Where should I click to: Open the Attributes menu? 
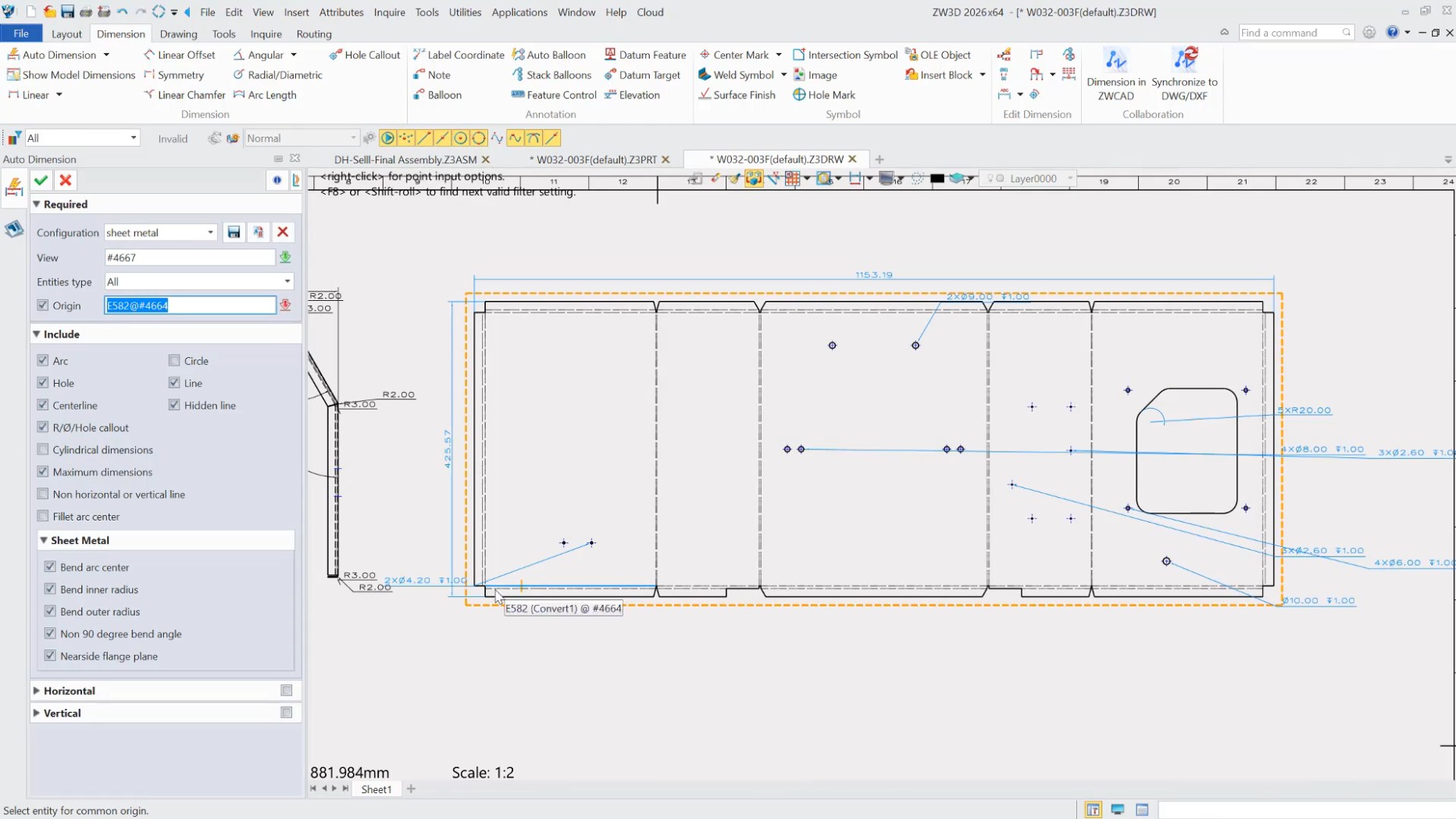pyautogui.click(x=341, y=12)
